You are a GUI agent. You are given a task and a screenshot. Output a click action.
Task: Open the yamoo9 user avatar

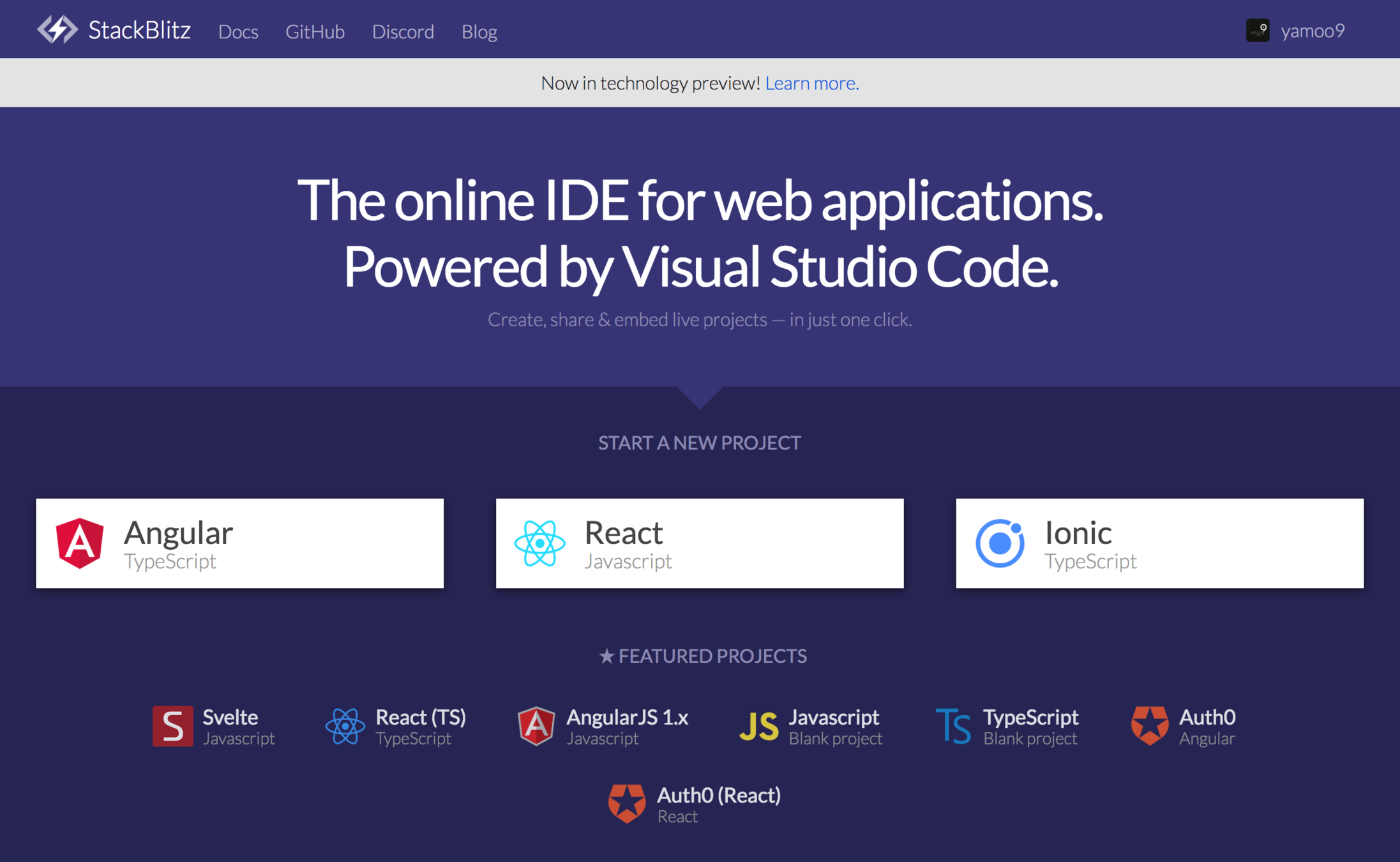click(x=1257, y=30)
